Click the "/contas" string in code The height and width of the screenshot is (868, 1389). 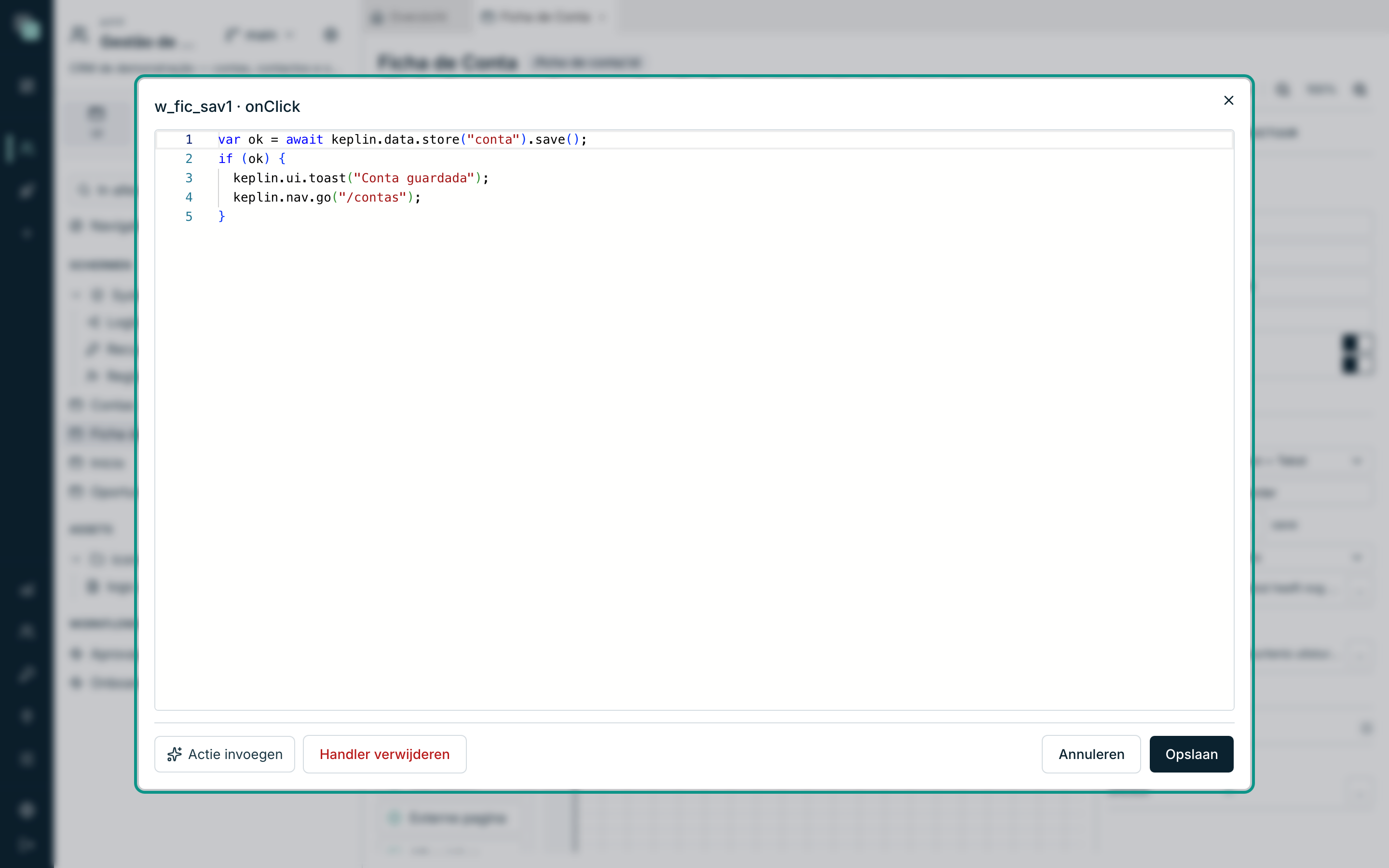[372, 198]
